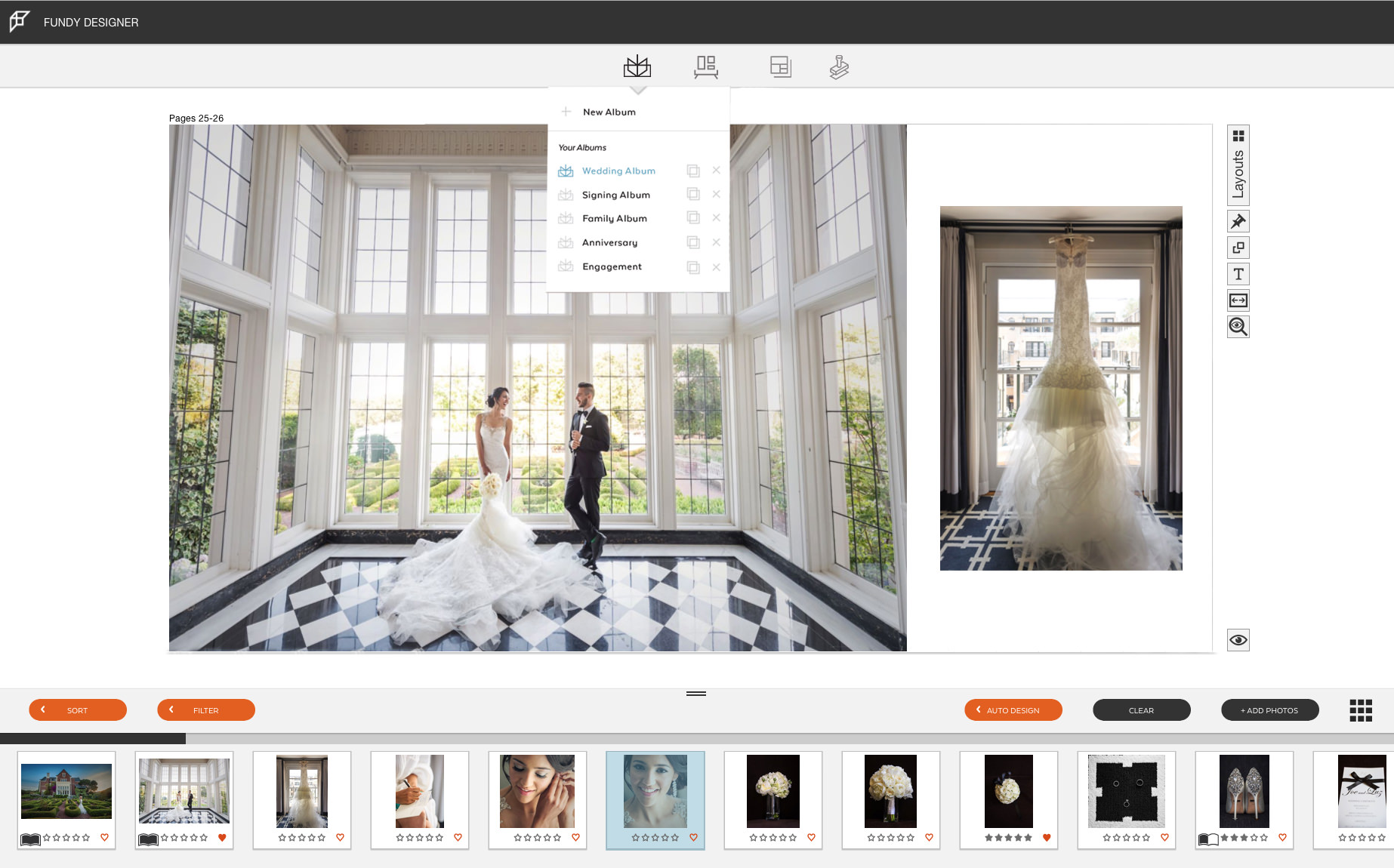Click the stamp tool icon in top toolbar

[839, 67]
